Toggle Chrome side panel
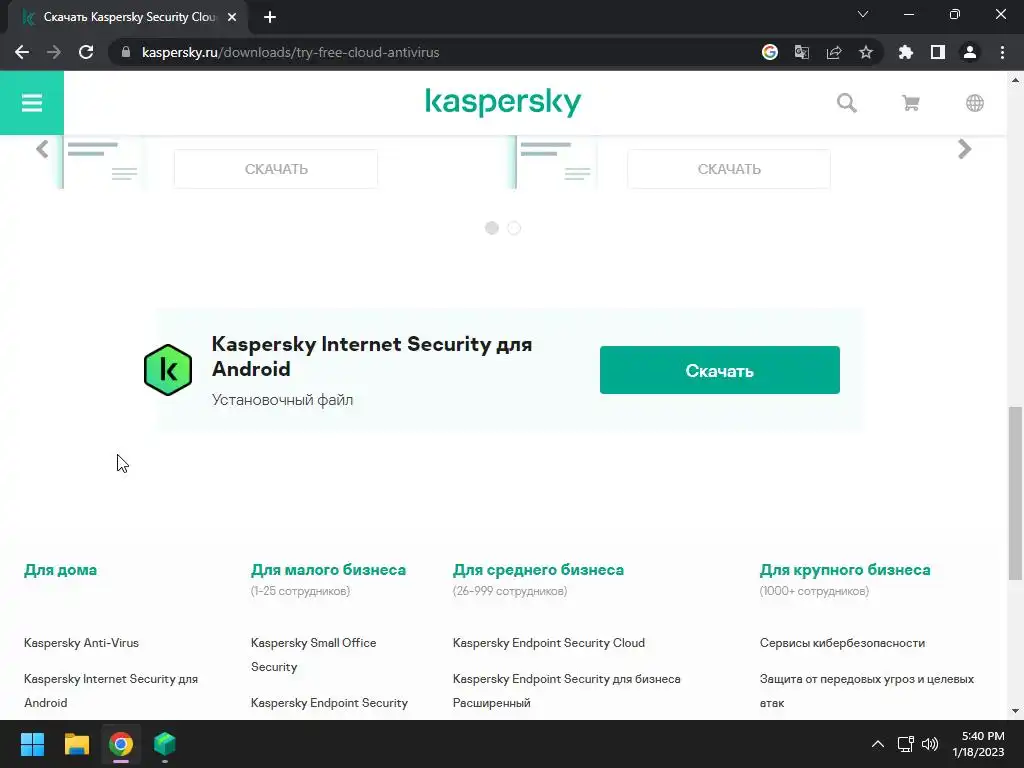This screenshot has height=768, width=1024. [938, 52]
